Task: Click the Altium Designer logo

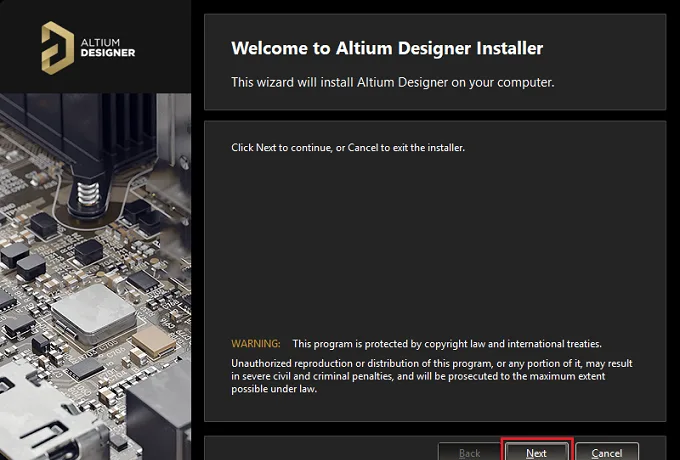Action: click(x=88, y=48)
